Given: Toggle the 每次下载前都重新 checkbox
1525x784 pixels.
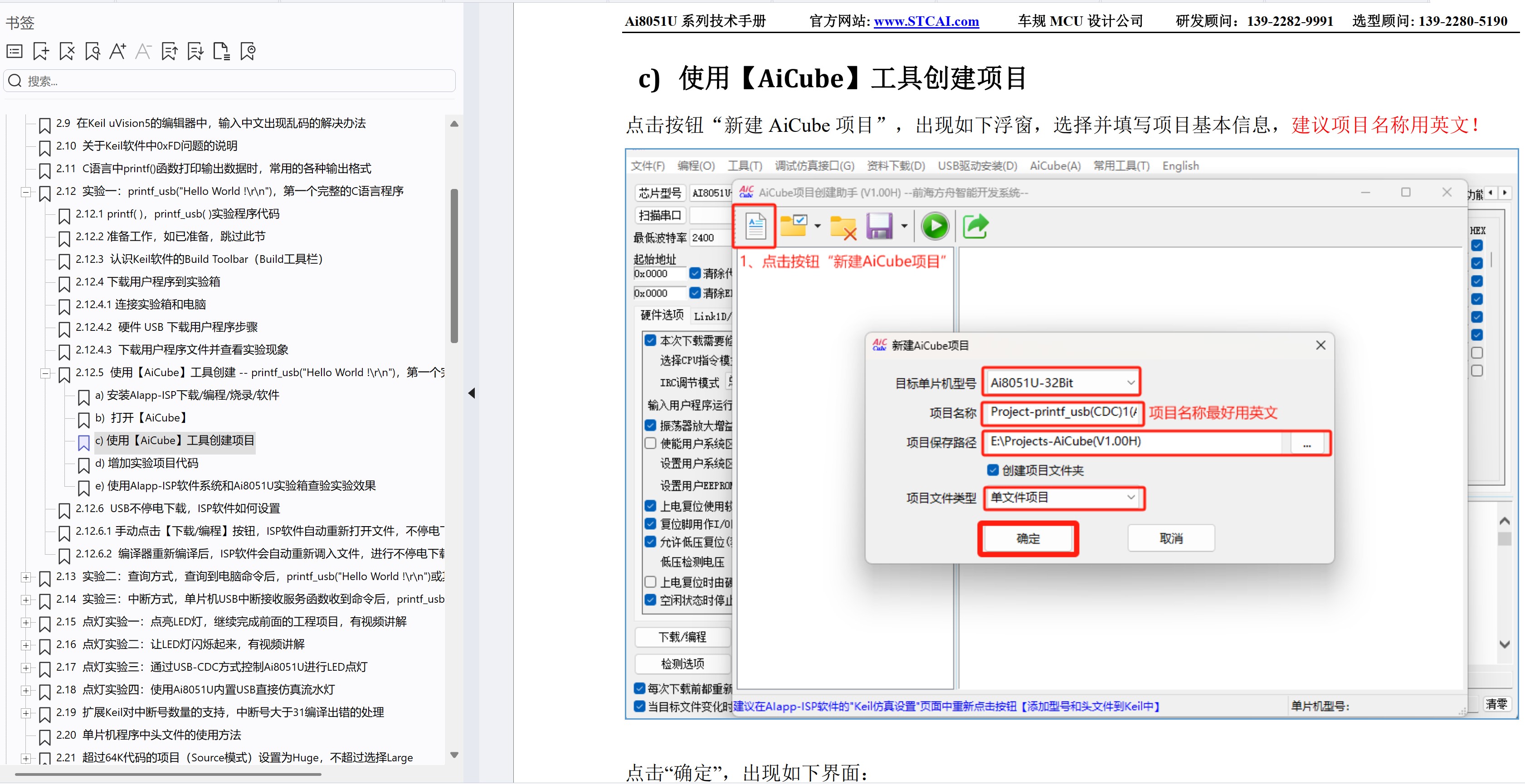Looking at the screenshot, I should coord(639,688).
